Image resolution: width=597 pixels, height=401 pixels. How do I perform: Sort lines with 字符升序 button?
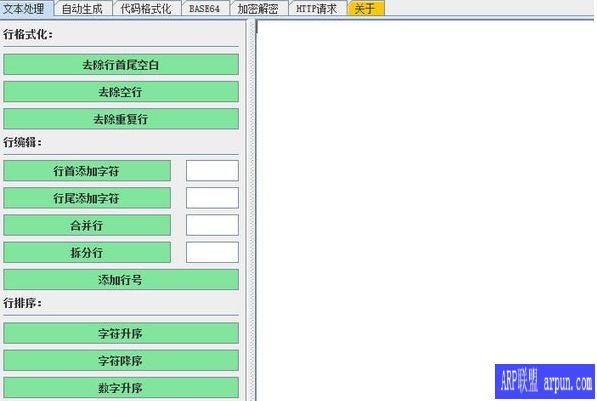pos(121,333)
